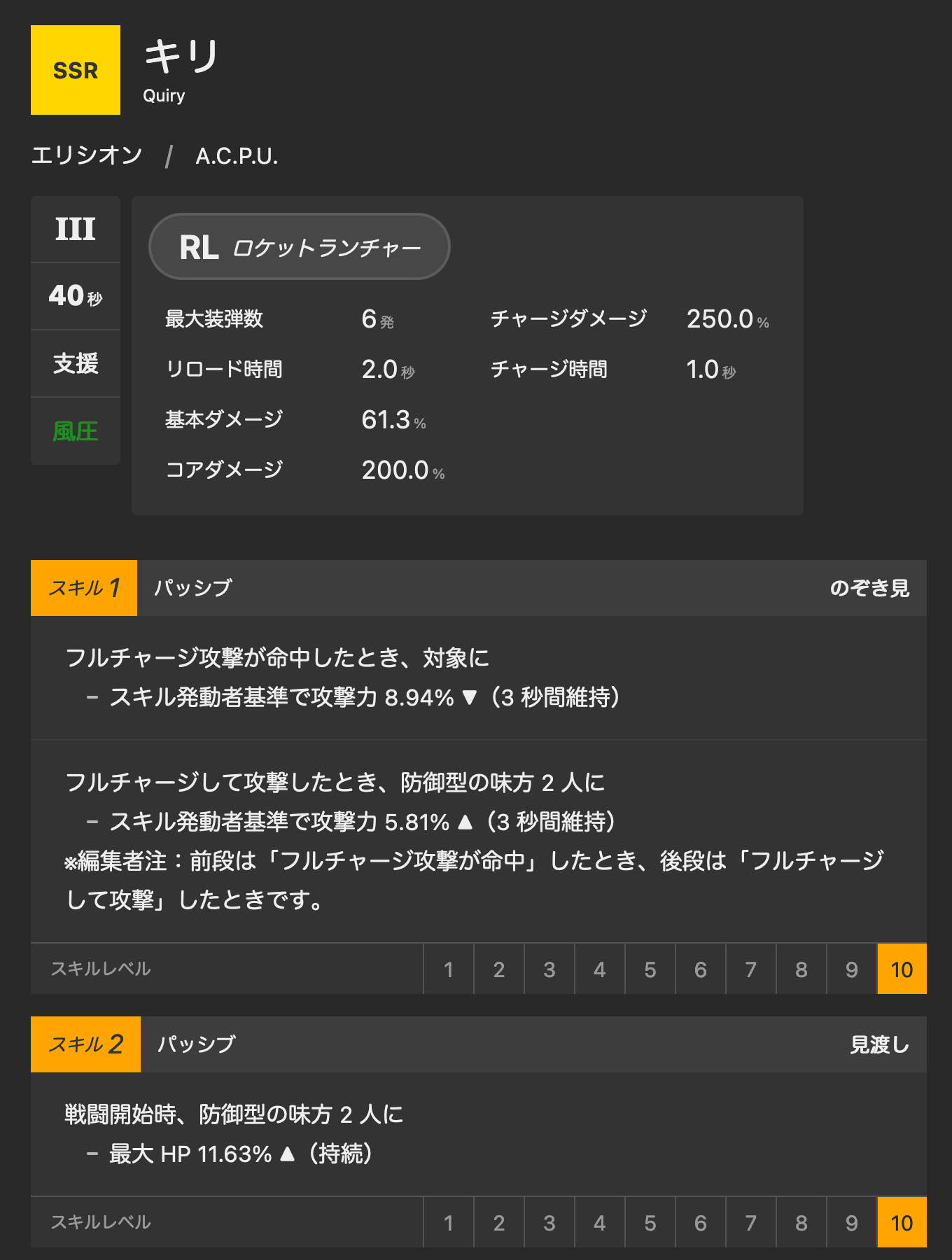This screenshot has width=952, height=1260.
Task: Set Skill 1 level to 1
Action: coord(449,969)
